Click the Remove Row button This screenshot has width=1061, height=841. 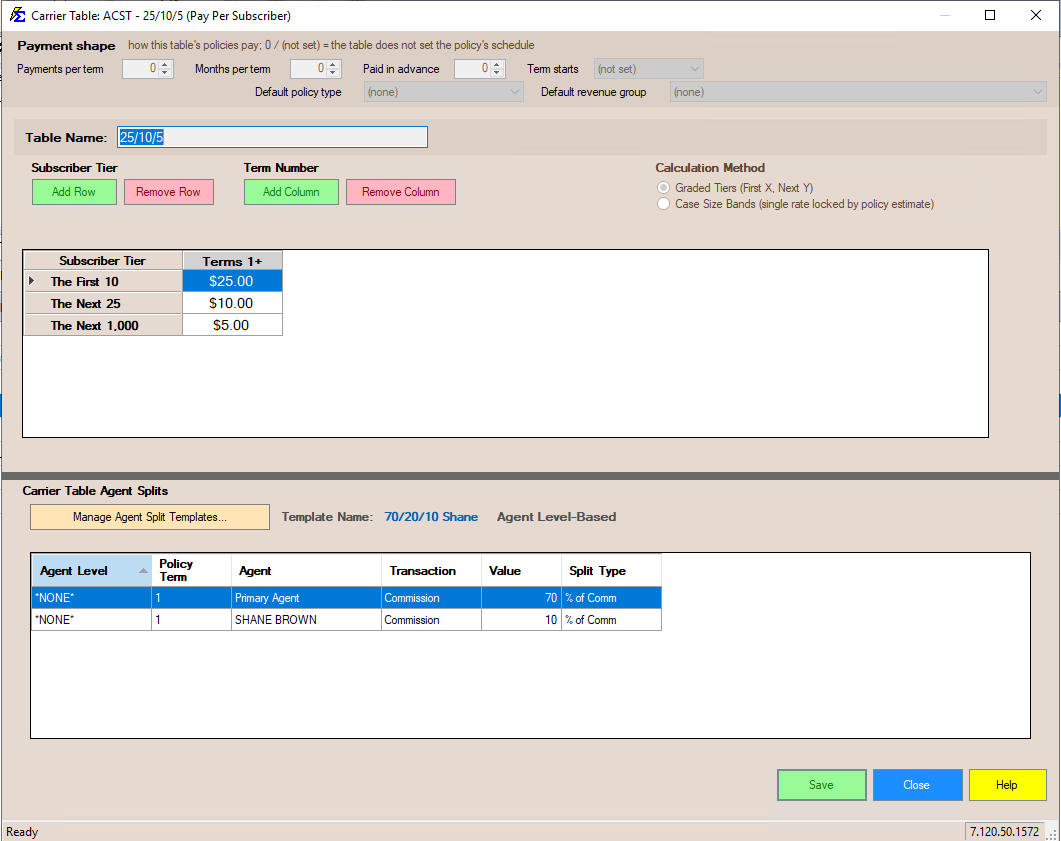point(168,191)
